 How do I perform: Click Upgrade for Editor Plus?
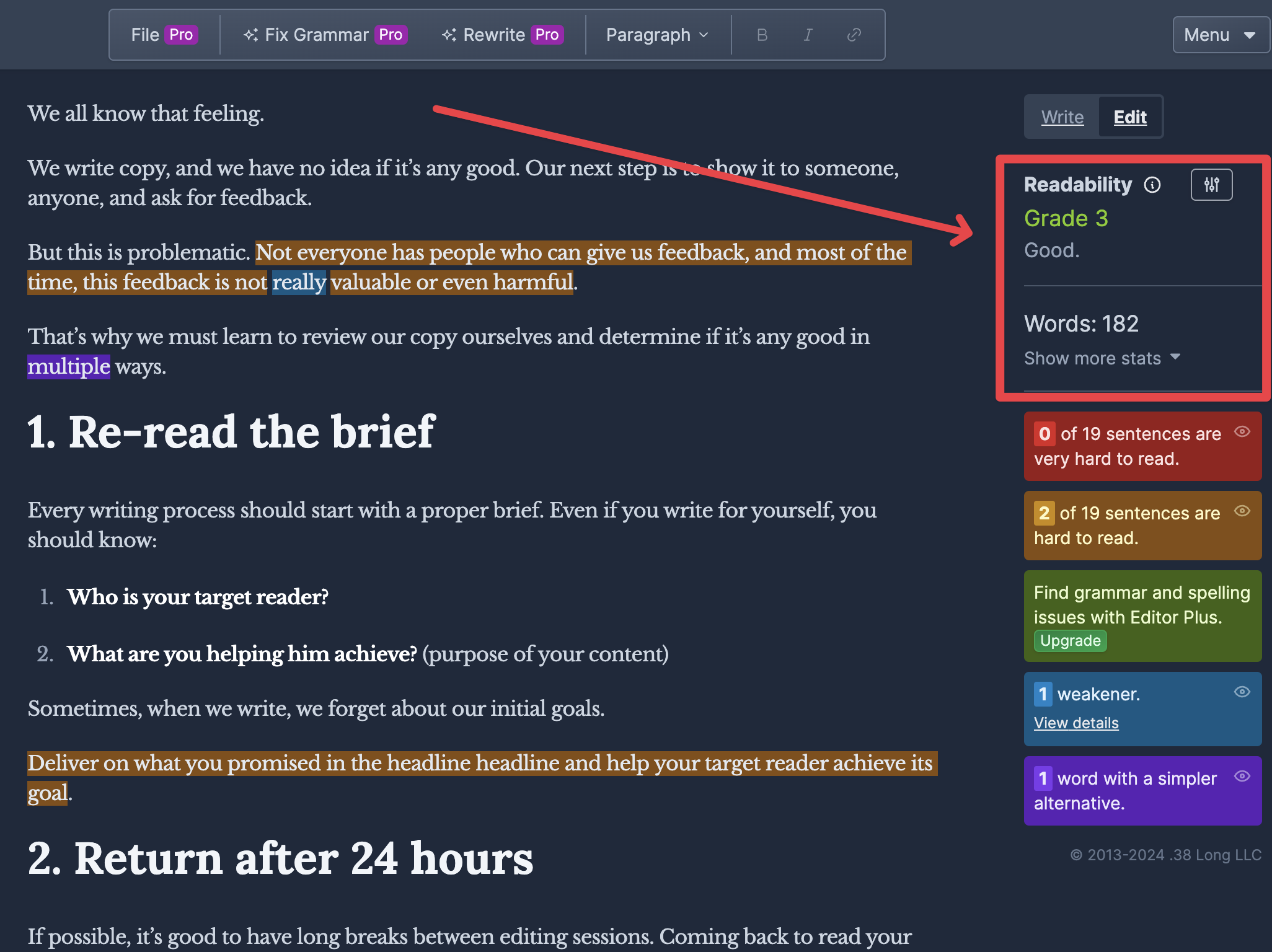click(1070, 641)
